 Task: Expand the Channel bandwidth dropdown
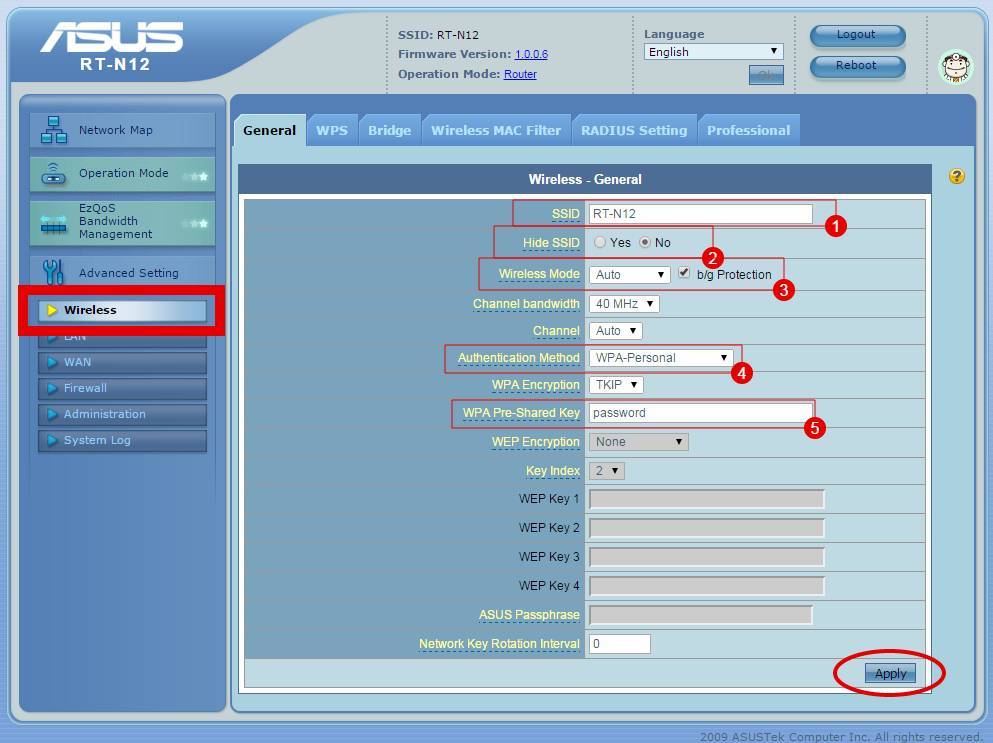click(623, 304)
